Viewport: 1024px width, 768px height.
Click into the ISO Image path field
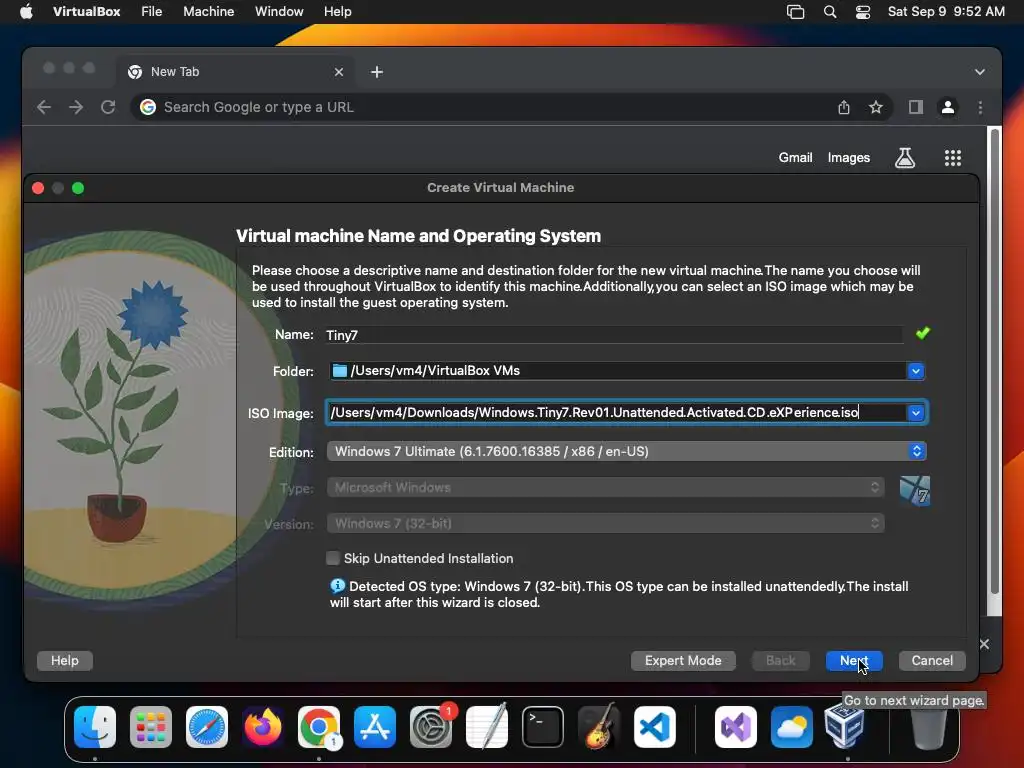pos(616,413)
